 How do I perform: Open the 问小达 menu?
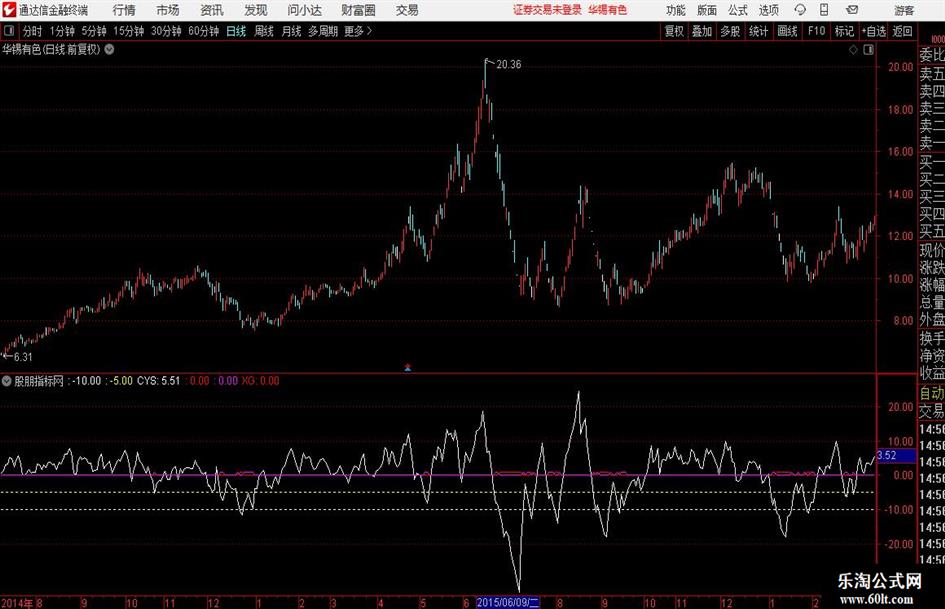[x=304, y=10]
